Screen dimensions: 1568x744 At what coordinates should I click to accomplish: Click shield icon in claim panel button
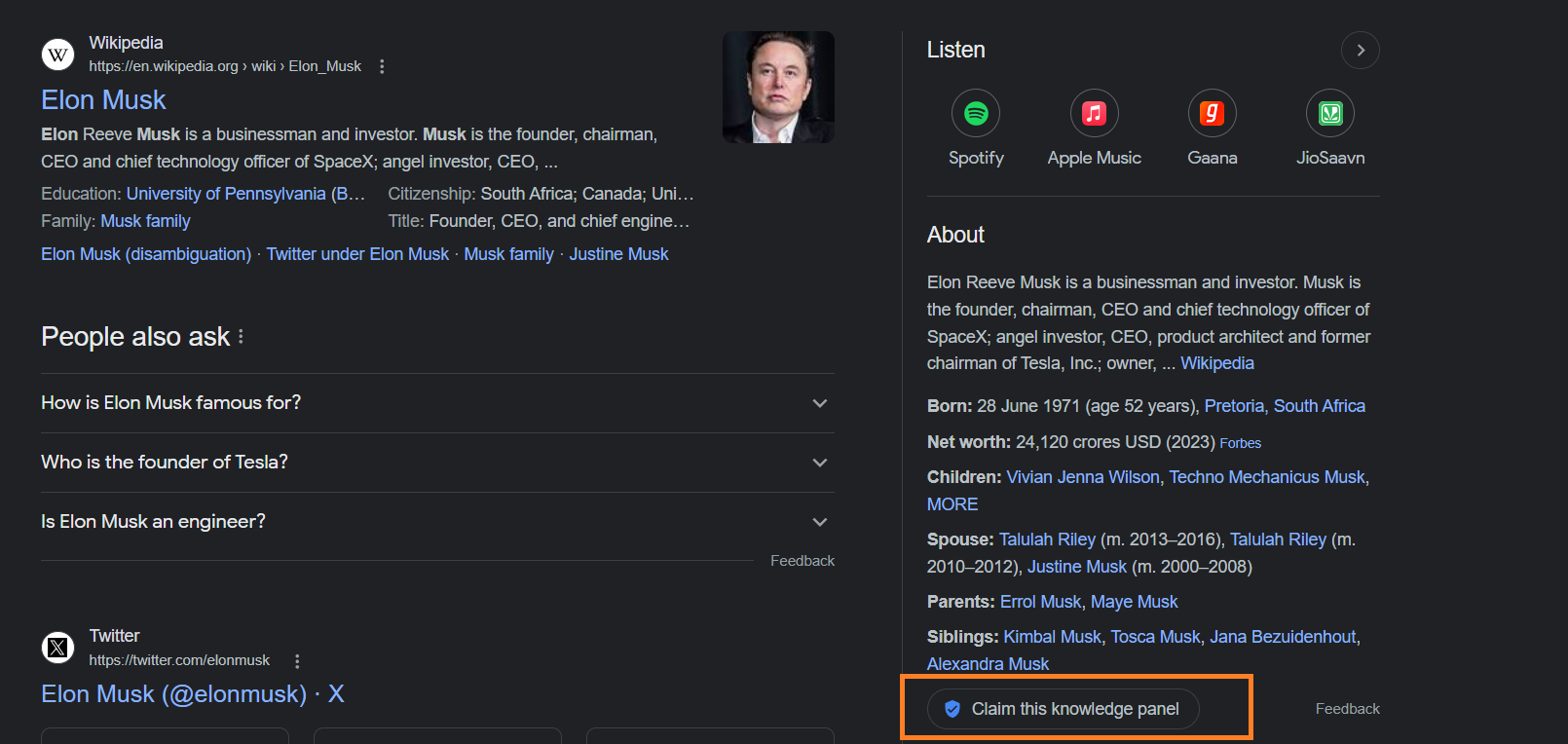pyautogui.click(x=952, y=709)
